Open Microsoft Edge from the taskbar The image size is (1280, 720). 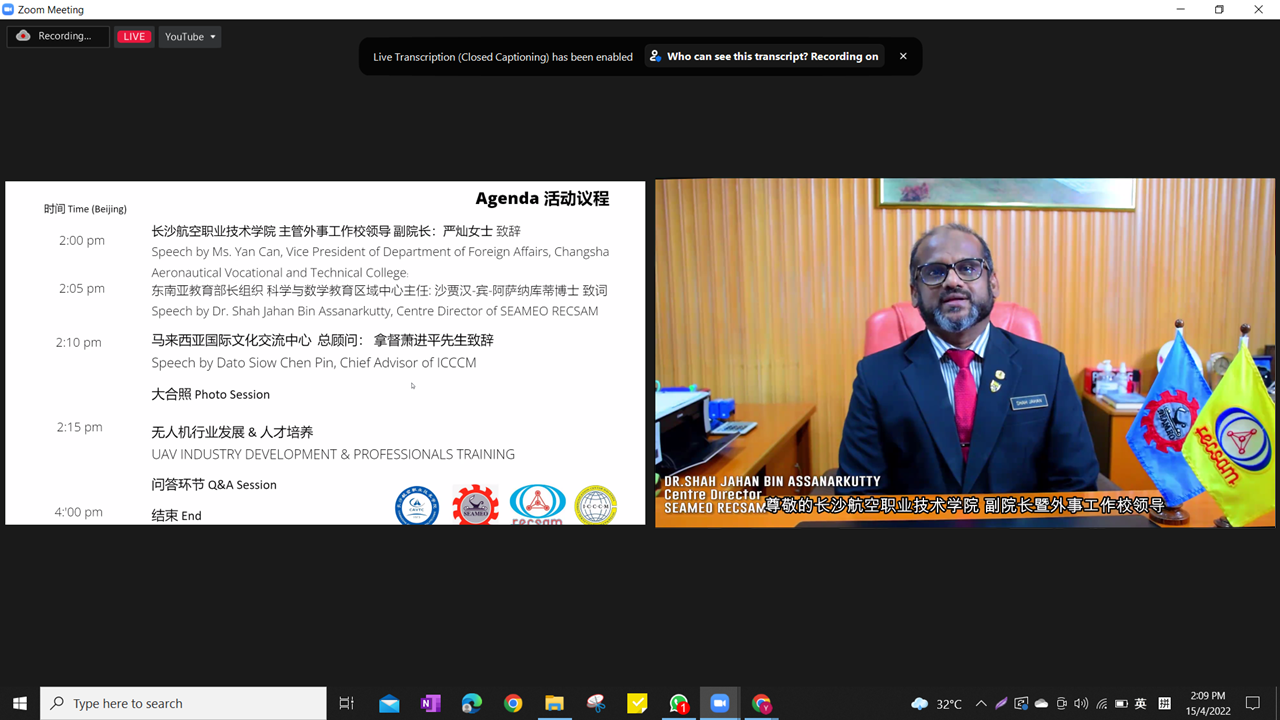click(x=472, y=703)
